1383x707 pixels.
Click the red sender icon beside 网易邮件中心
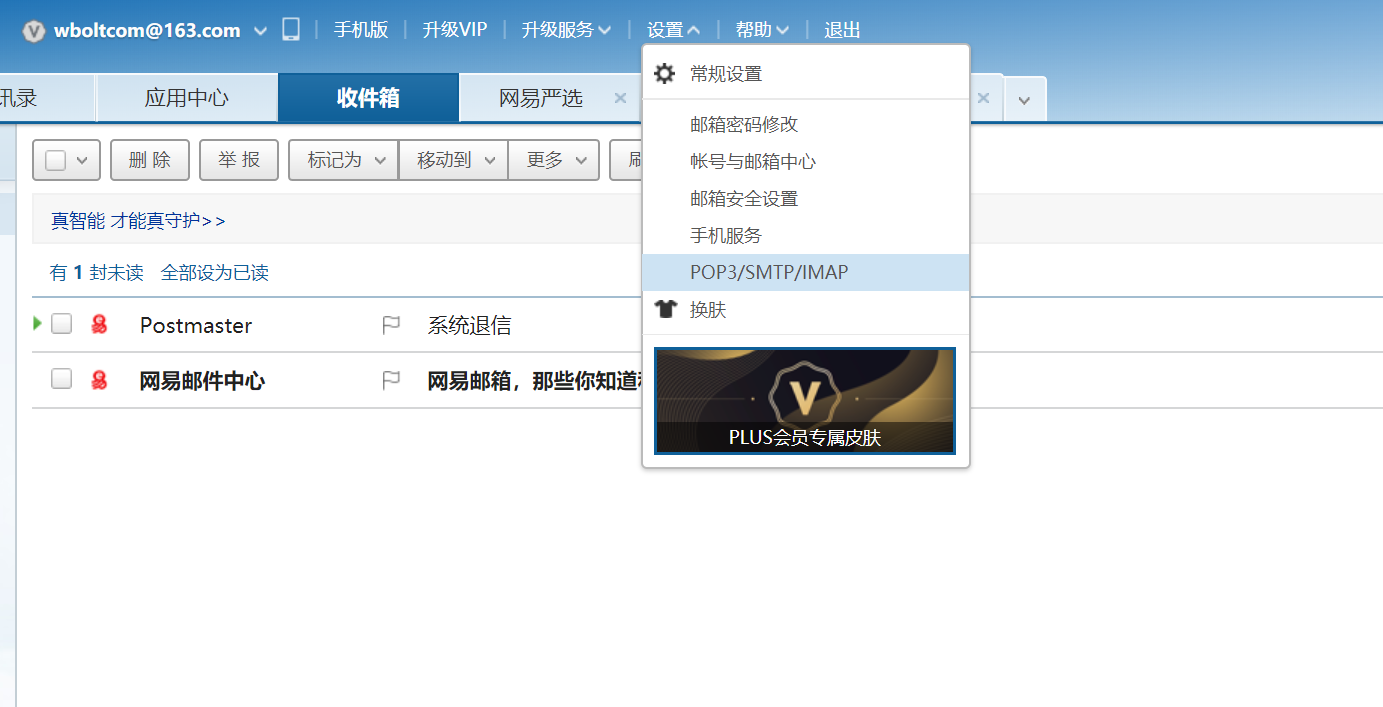pyautogui.click(x=99, y=380)
